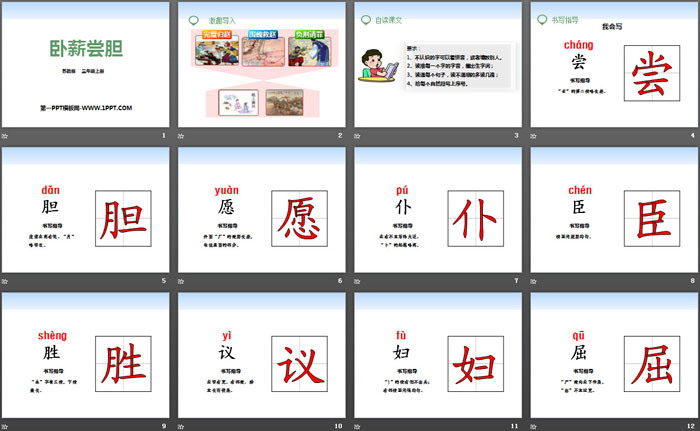This screenshot has height=431, width=700.
Task: Click slide number 2 label
Action: pos(340,135)
